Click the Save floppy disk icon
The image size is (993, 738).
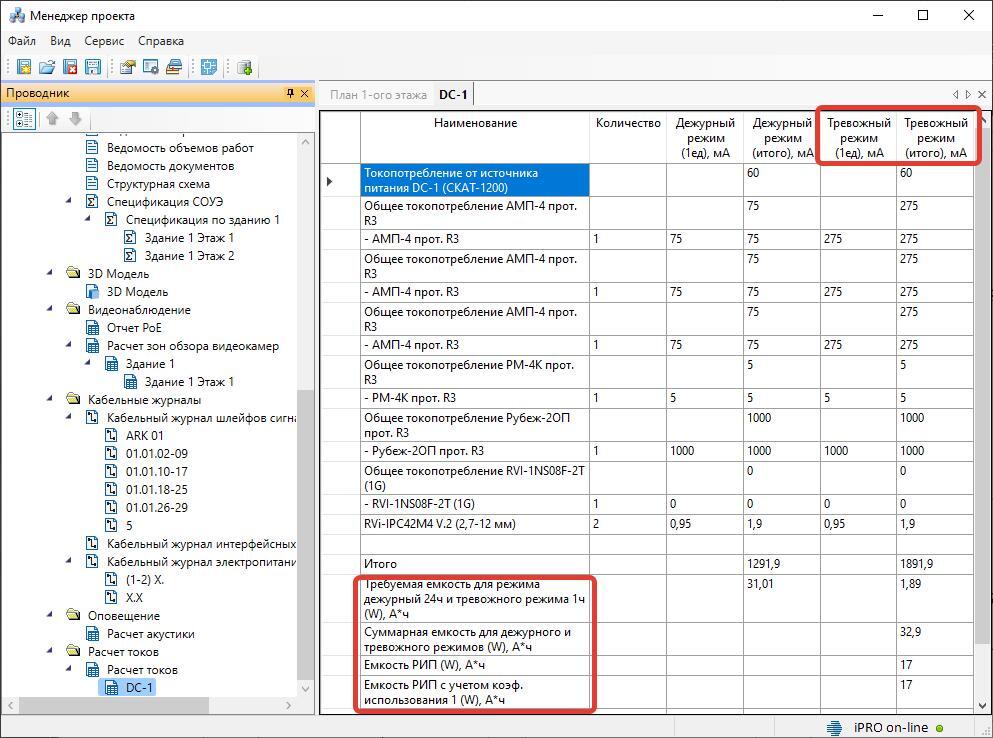(x=93, y=67)
